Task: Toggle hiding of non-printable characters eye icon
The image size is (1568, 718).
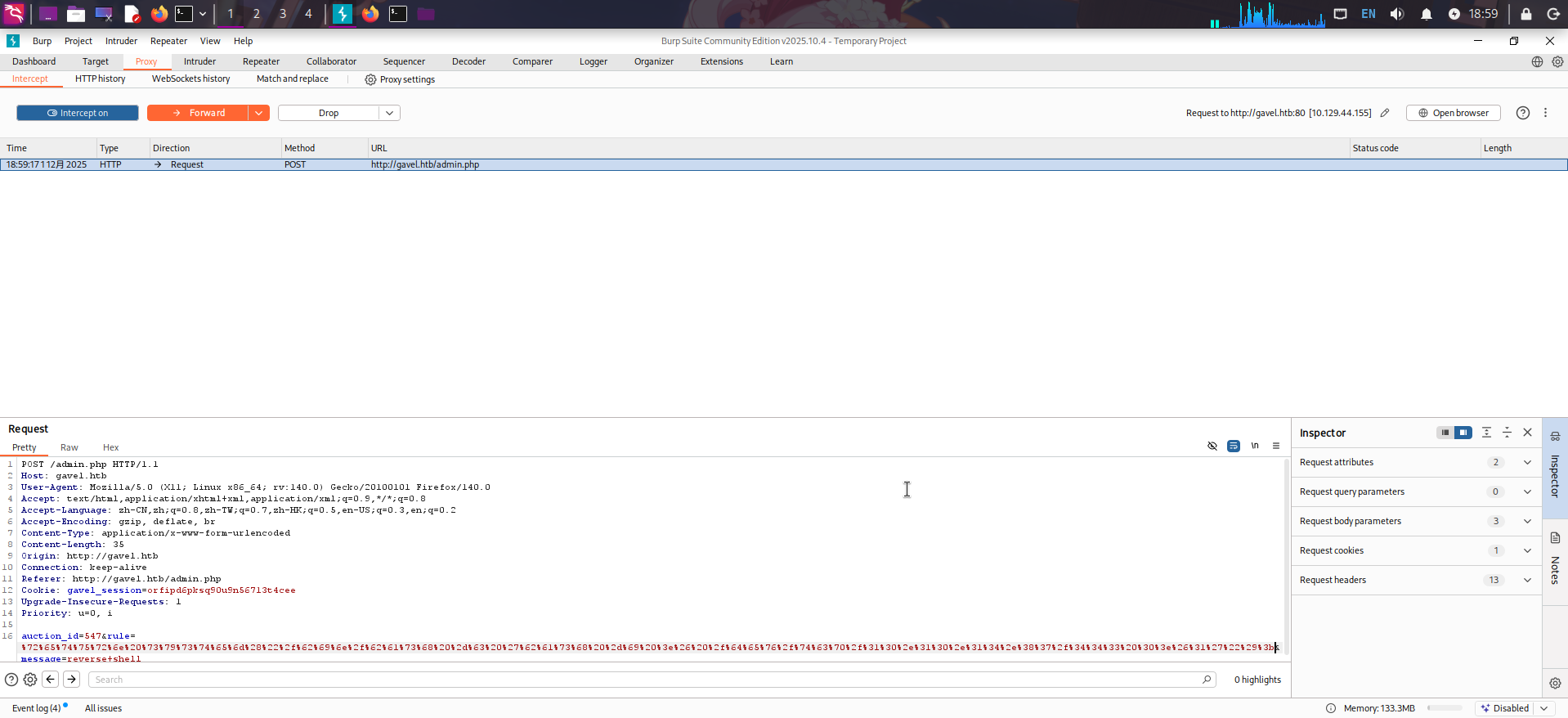Action: [x=1212, y=446]
